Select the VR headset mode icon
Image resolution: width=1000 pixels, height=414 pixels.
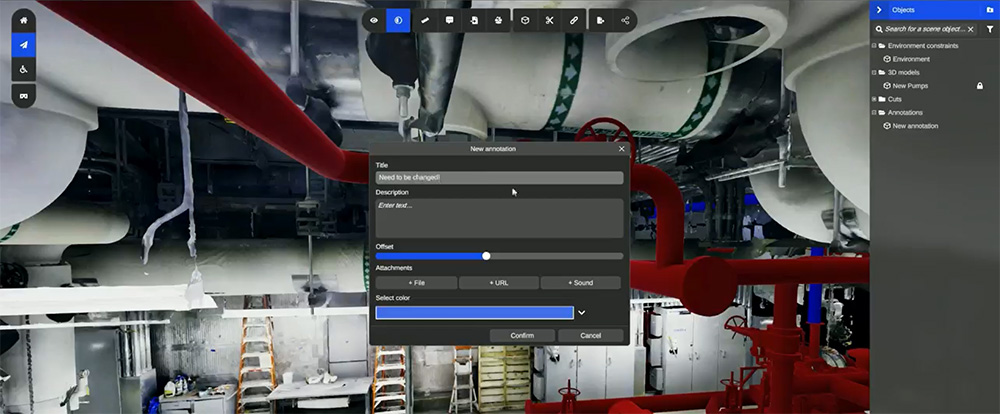24,95
